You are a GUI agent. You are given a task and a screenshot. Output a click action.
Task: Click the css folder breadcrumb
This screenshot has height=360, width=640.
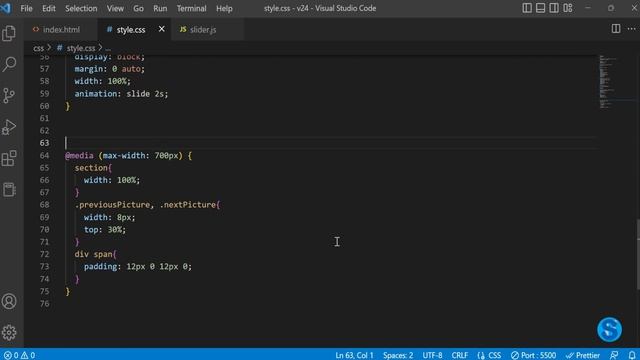point(38,48)
